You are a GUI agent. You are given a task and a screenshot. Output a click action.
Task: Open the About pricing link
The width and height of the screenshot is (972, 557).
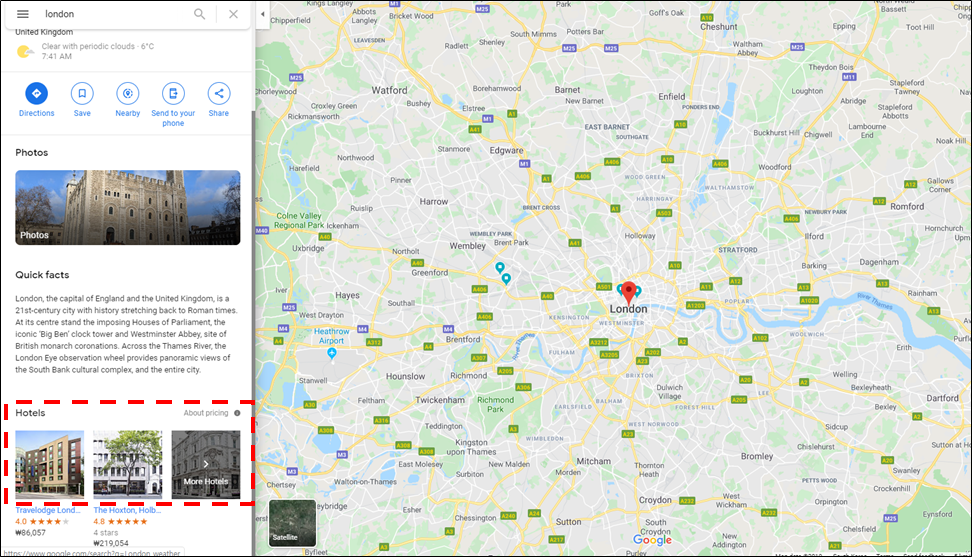(206, 413)
